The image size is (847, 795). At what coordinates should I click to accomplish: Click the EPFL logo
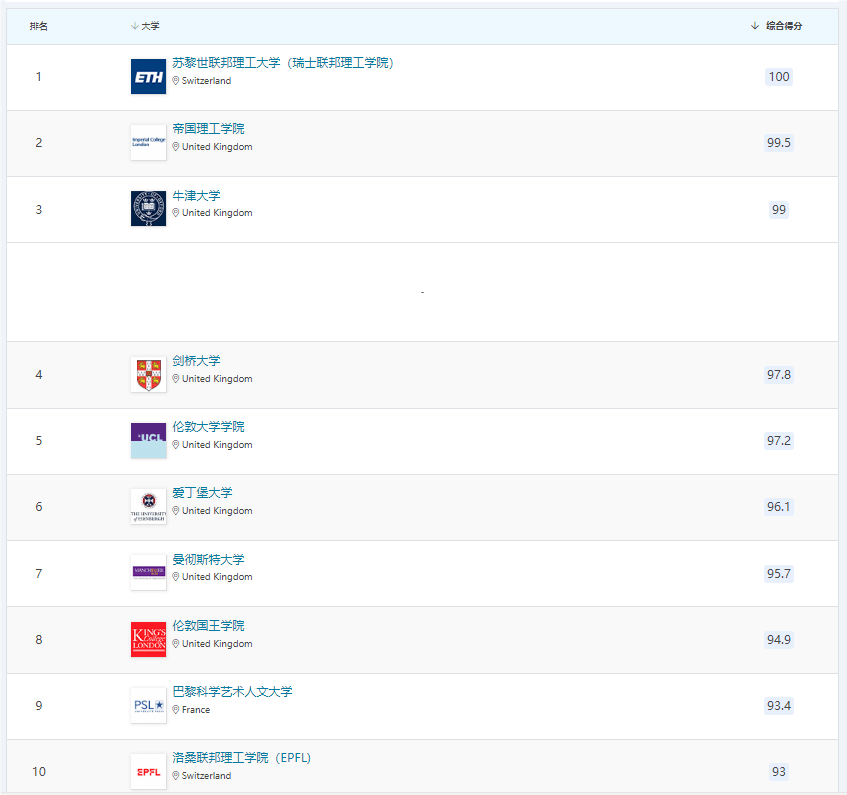pyautogui.click(x=148, y=772)
